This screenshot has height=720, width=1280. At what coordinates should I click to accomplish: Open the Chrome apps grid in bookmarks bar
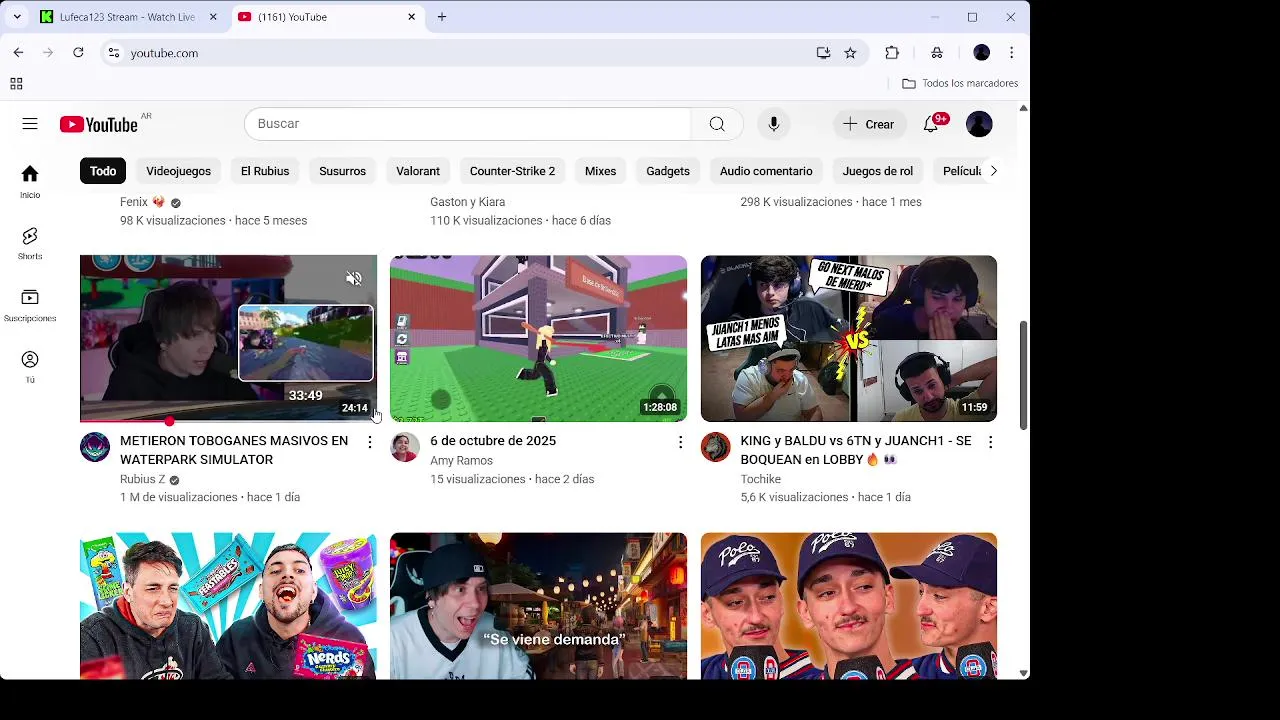coord(16,84)
